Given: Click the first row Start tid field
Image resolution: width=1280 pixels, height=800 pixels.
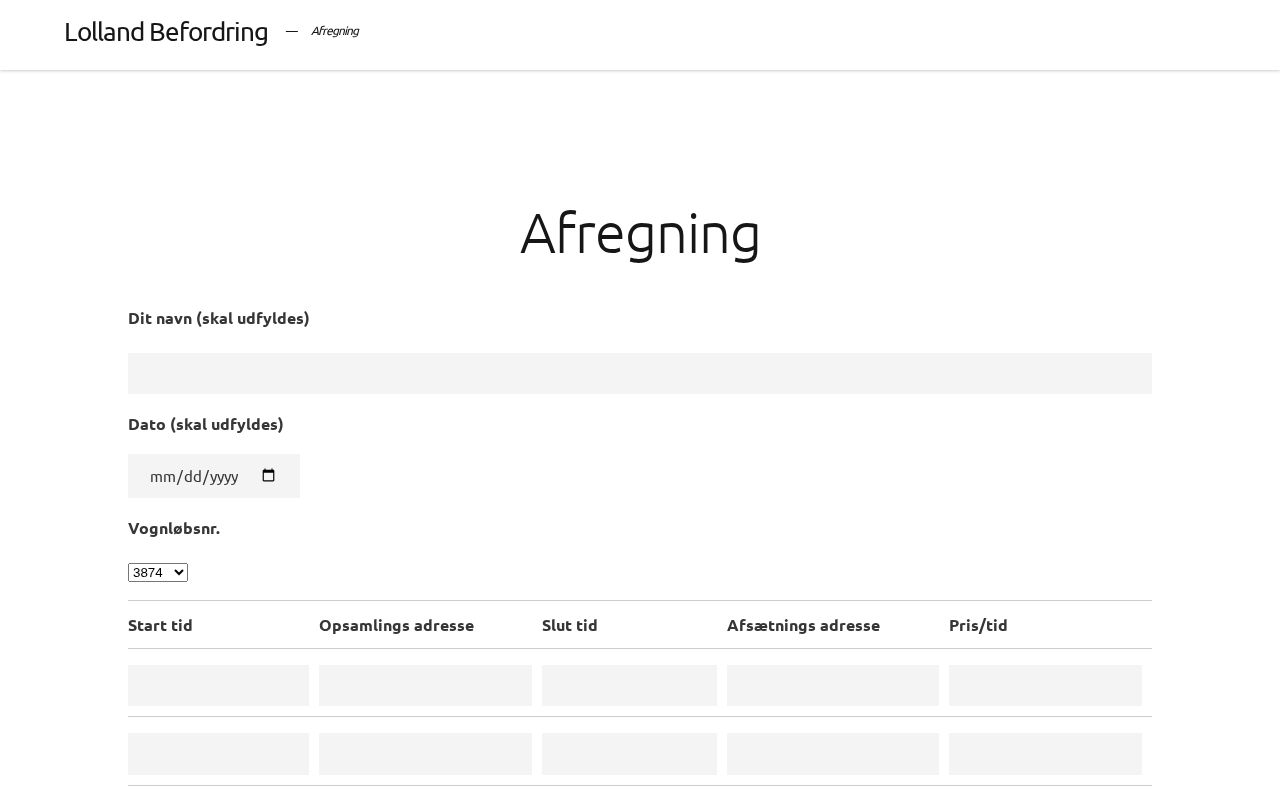Looking at the screenshot, I should point(218,686).
